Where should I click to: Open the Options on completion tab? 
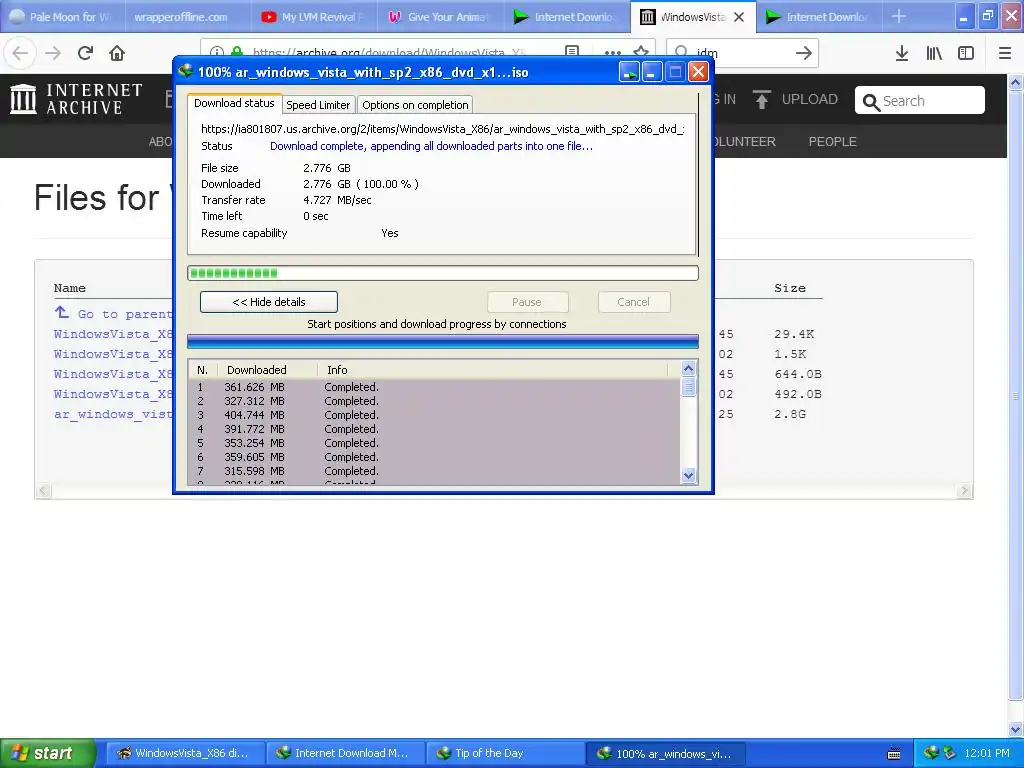[x=415, y=104]
